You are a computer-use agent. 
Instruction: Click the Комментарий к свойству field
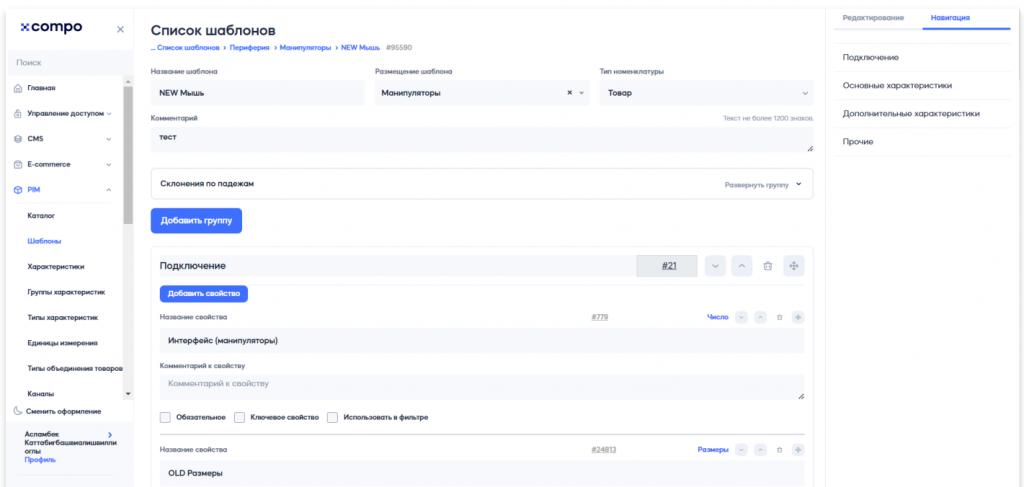(x=481, y=387)
